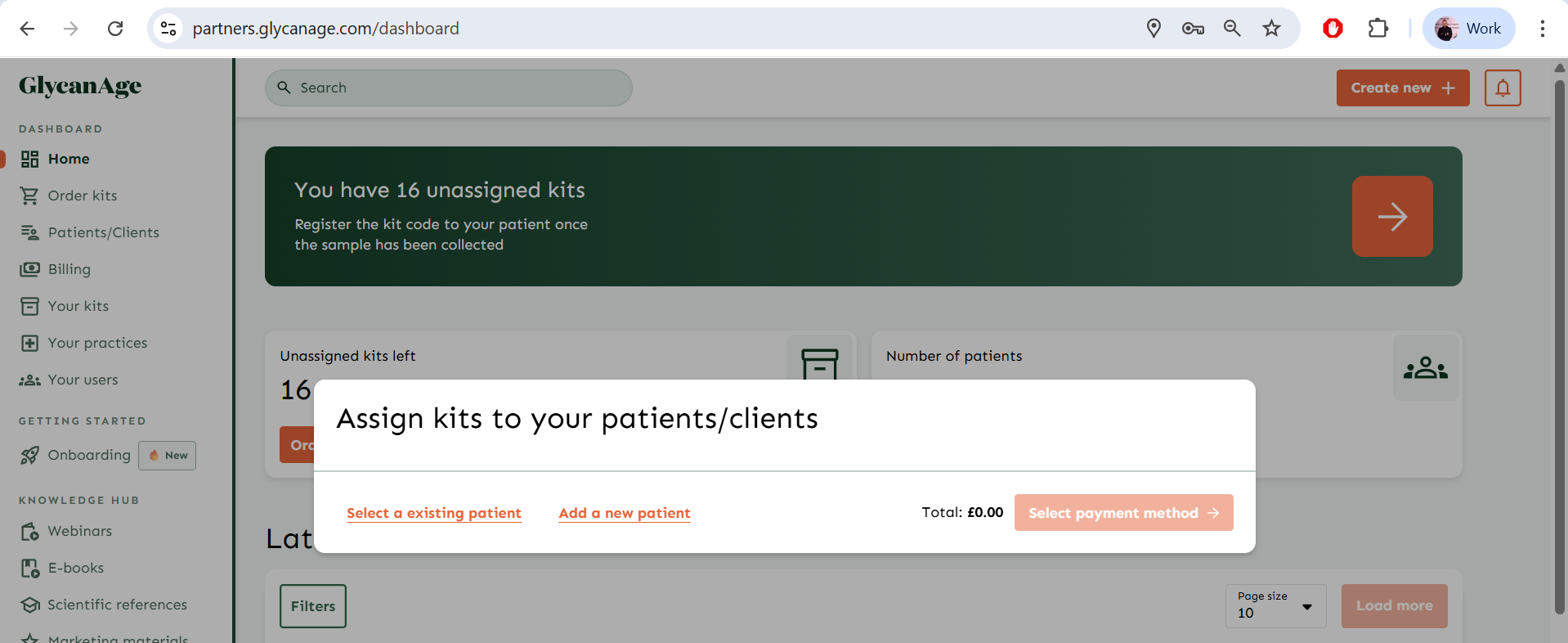Go to Order kits in sidebar
The height and width of the screenshot is (643, 1568).
(x=82, y=196)
